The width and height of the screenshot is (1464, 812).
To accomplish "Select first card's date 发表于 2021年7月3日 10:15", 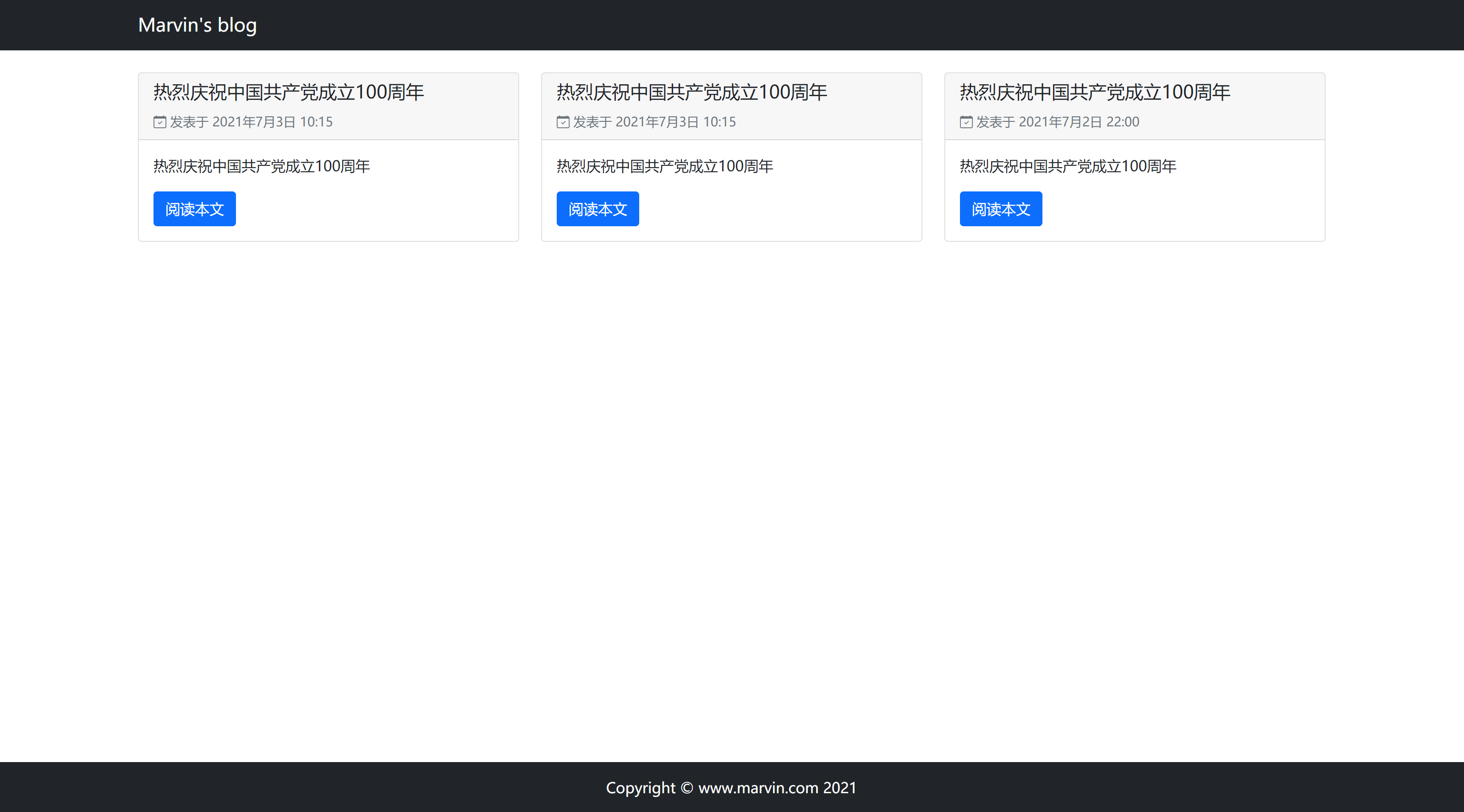I will coord(251,122).
